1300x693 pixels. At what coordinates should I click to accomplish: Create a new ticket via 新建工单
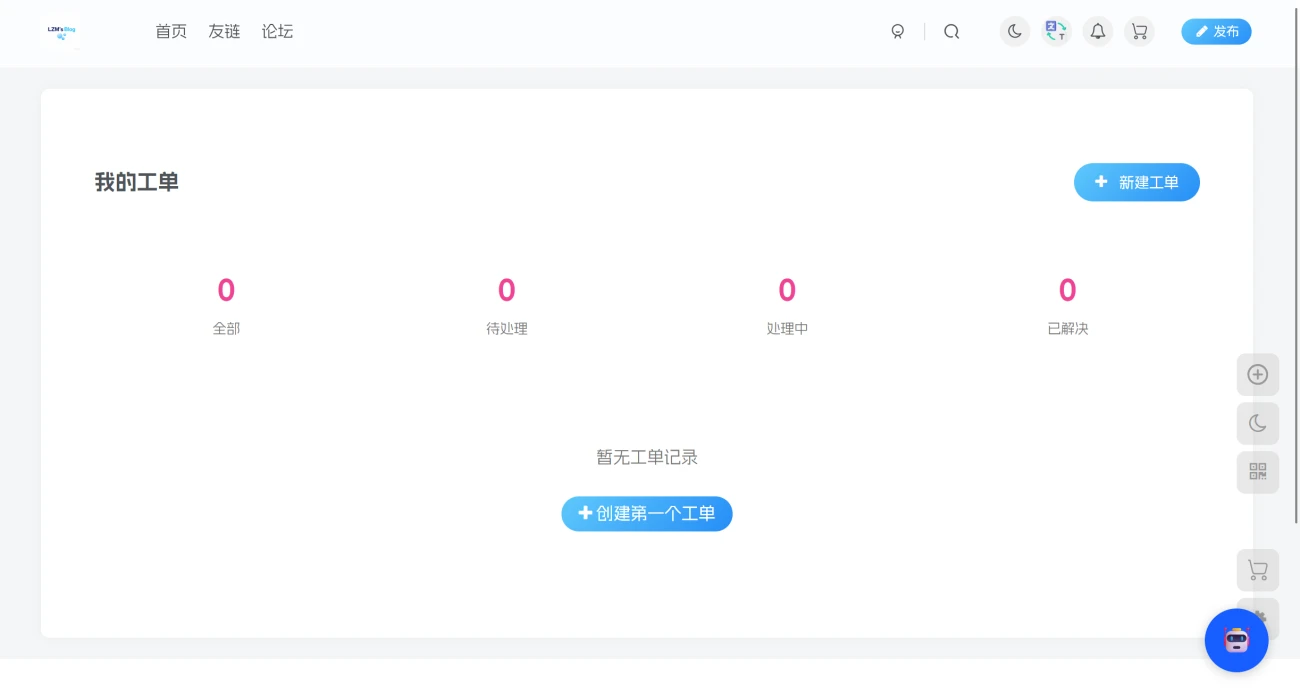(1137, 182)
